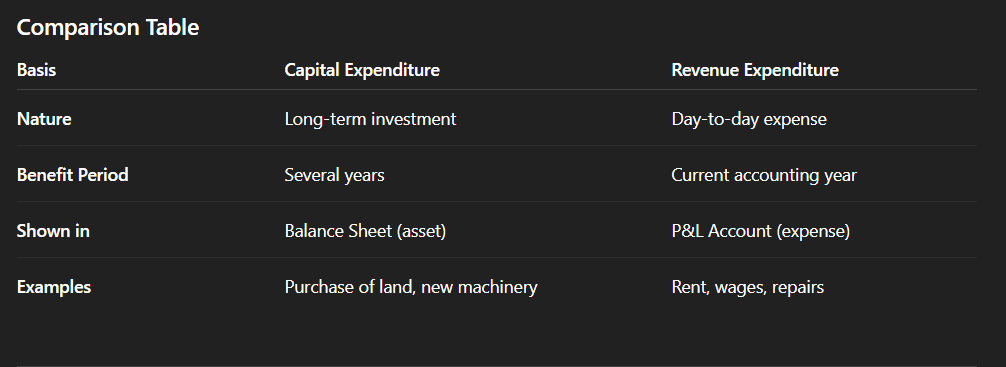Click Purchase of land, new machinery cell
The image size is (1006, 367).
tap(411, 287)
